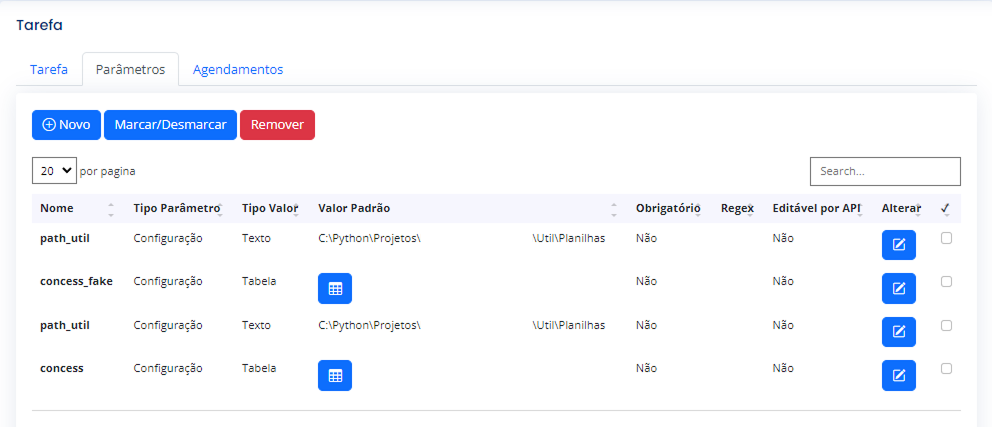Open table icon for concess_fake row
The width and height of the screenshot is (992, 427).
tap(335, 288)
